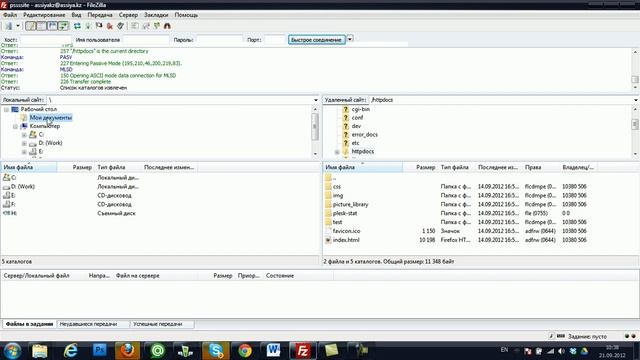
Task: Click the Быстрое соединение button
Action: point(317,40)
